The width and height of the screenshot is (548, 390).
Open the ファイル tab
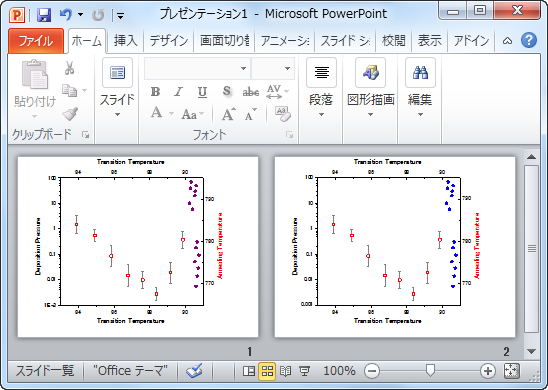(x=36, y=41)
